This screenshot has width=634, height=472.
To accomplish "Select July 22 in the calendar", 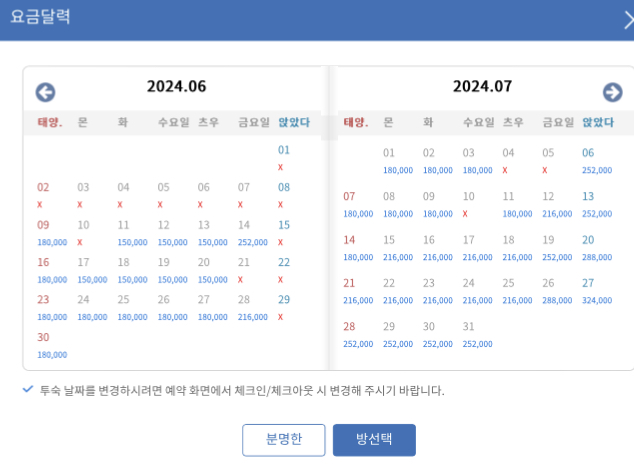I will [398, 291].
